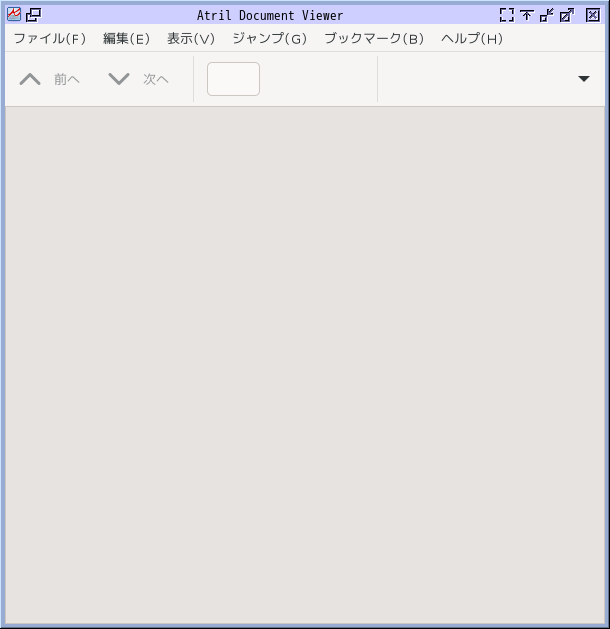Image resolution: width=610 pixels, height=629 pixels.
Task: Click the window stack icon in title bar
Action: (33, 15)
